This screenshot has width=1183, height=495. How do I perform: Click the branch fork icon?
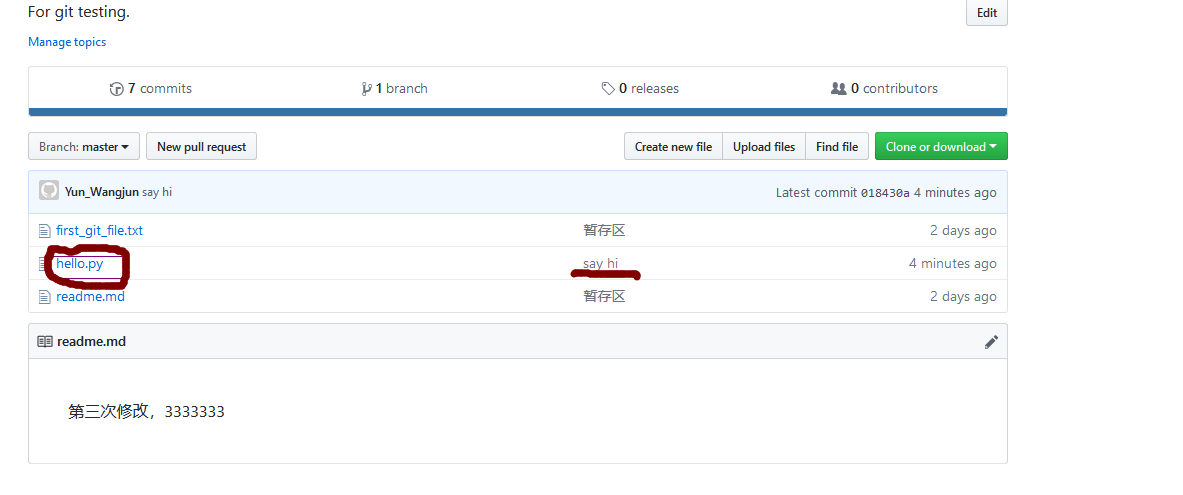click(367, 89)
